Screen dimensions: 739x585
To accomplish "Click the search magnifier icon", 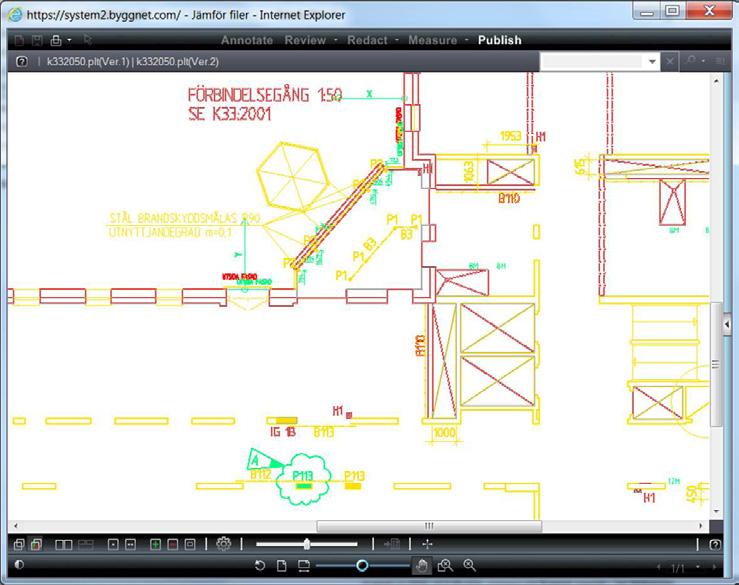I will 691,61.
